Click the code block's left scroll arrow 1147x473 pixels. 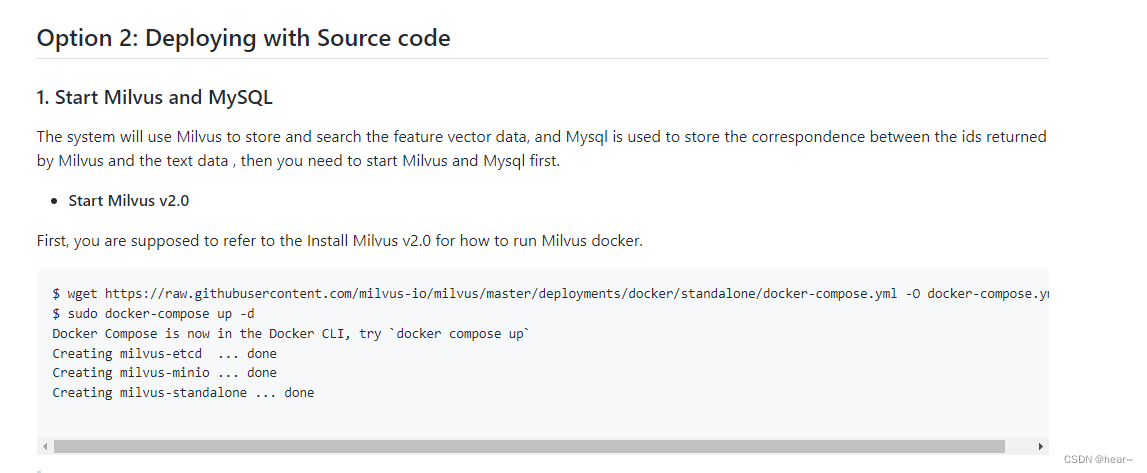[x=45, y=446]
